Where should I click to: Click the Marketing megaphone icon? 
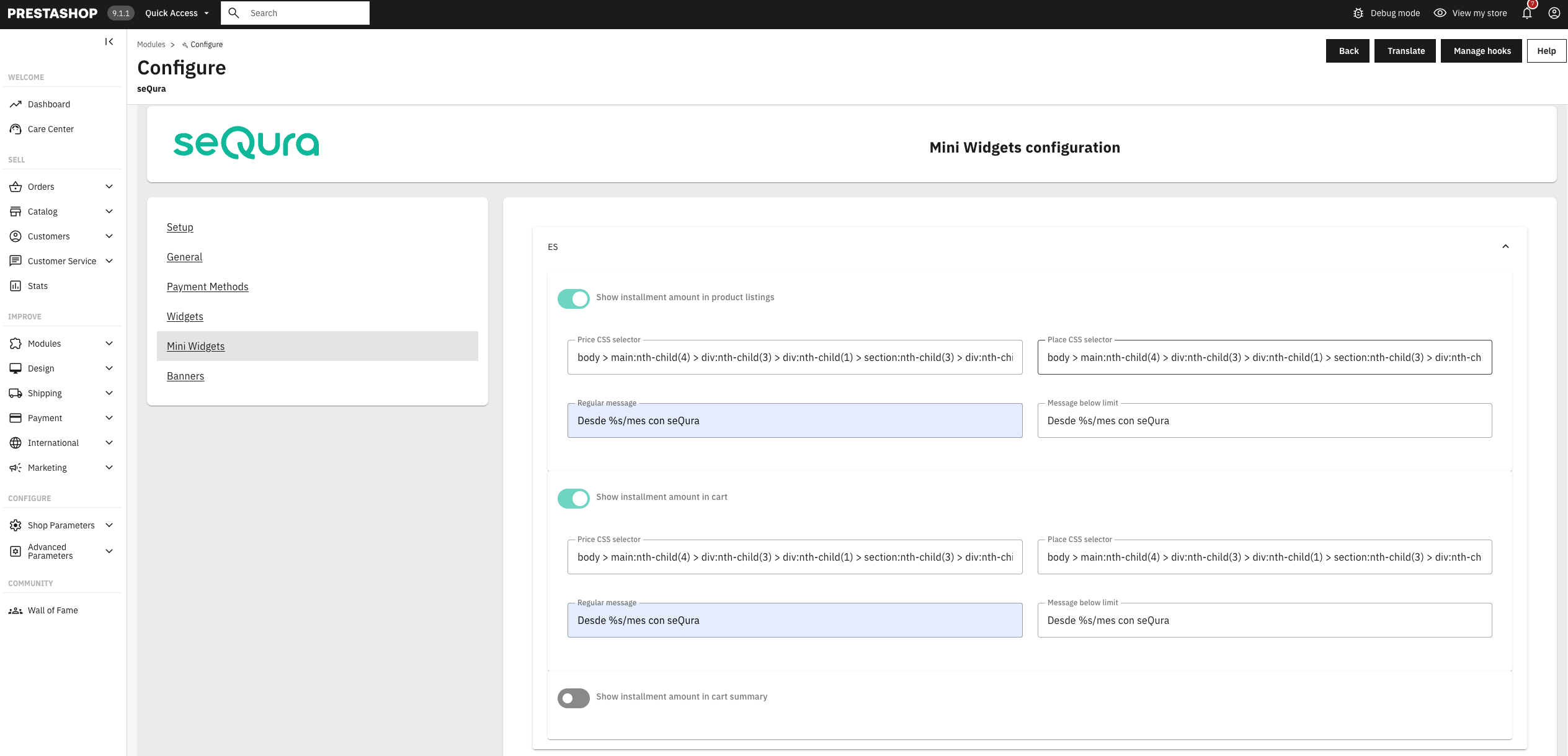[x=16, y=468]
